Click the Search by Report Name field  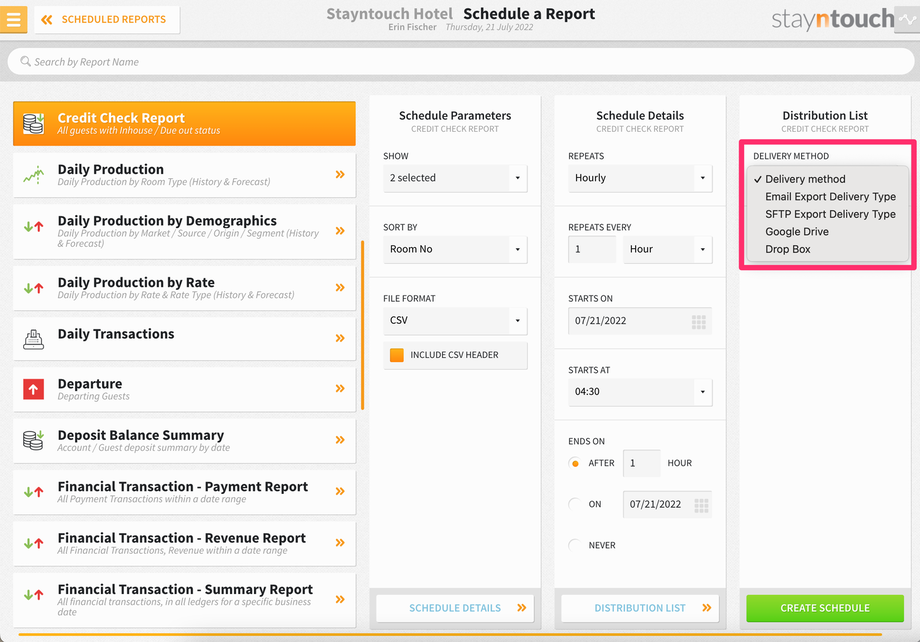click(461, 62)
